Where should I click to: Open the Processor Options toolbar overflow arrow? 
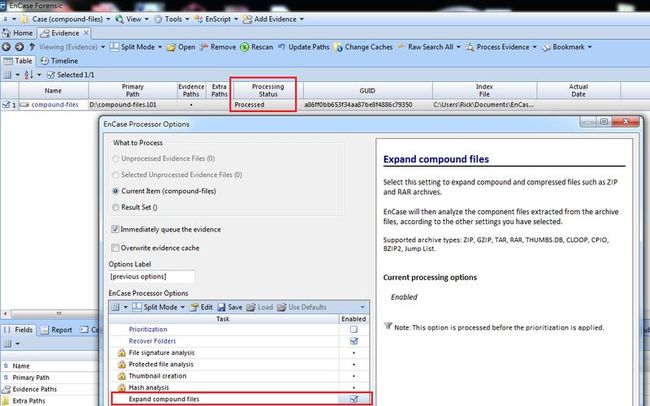(363, 307)
